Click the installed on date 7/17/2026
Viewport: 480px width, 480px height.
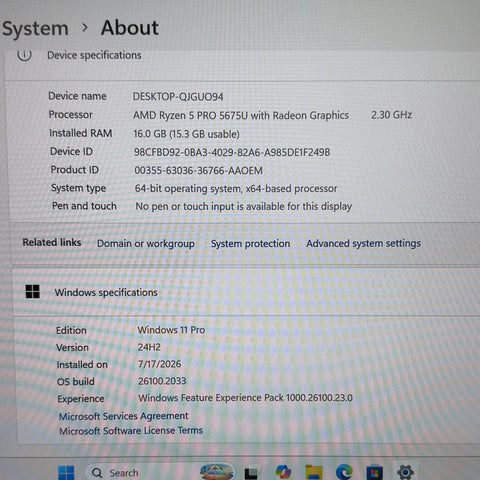pyautogui.click(x=160, y=364)
